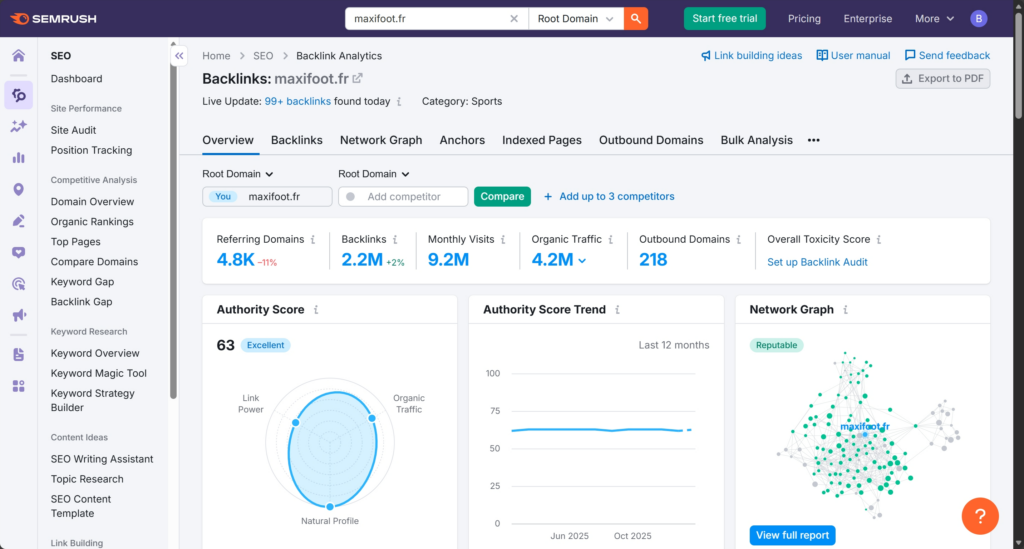This screenshot has width=1024, height=549.
Task: Open Keyword Magic Tool in sidebar
Action: pyautogui.click(x=99, y=373)
